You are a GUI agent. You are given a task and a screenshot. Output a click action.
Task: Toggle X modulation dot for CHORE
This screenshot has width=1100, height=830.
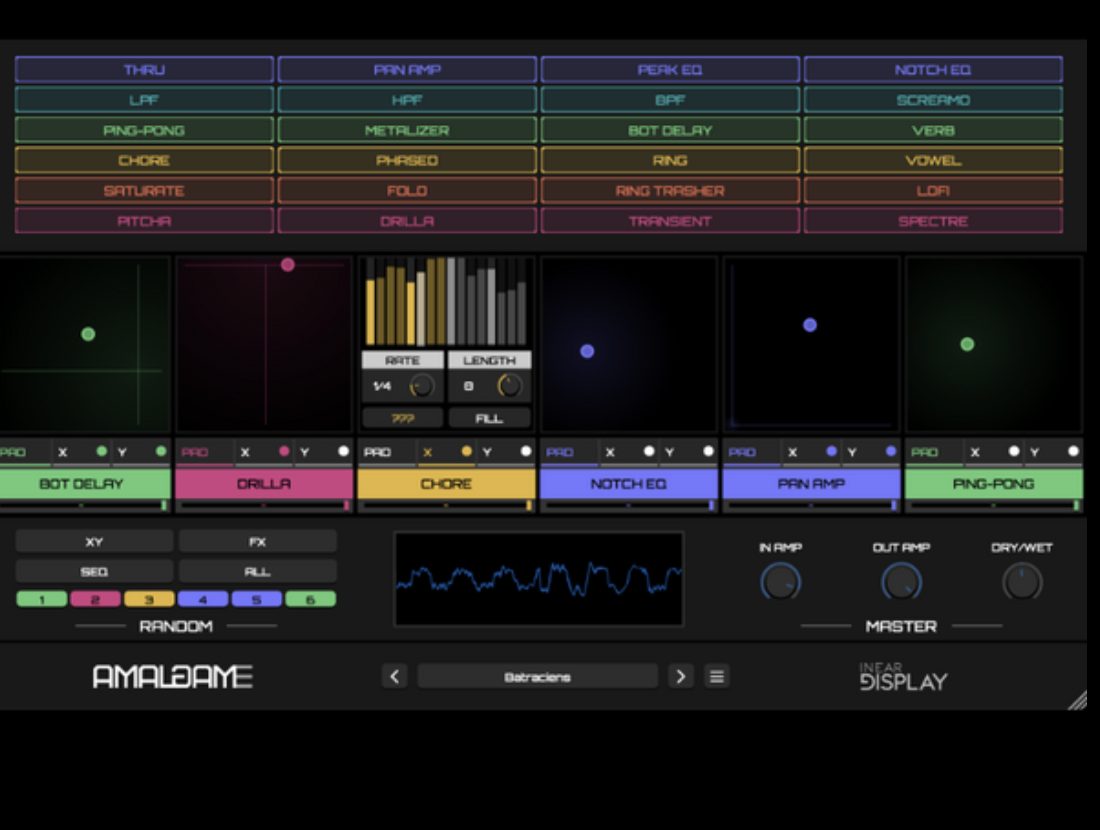coord(467,451)
